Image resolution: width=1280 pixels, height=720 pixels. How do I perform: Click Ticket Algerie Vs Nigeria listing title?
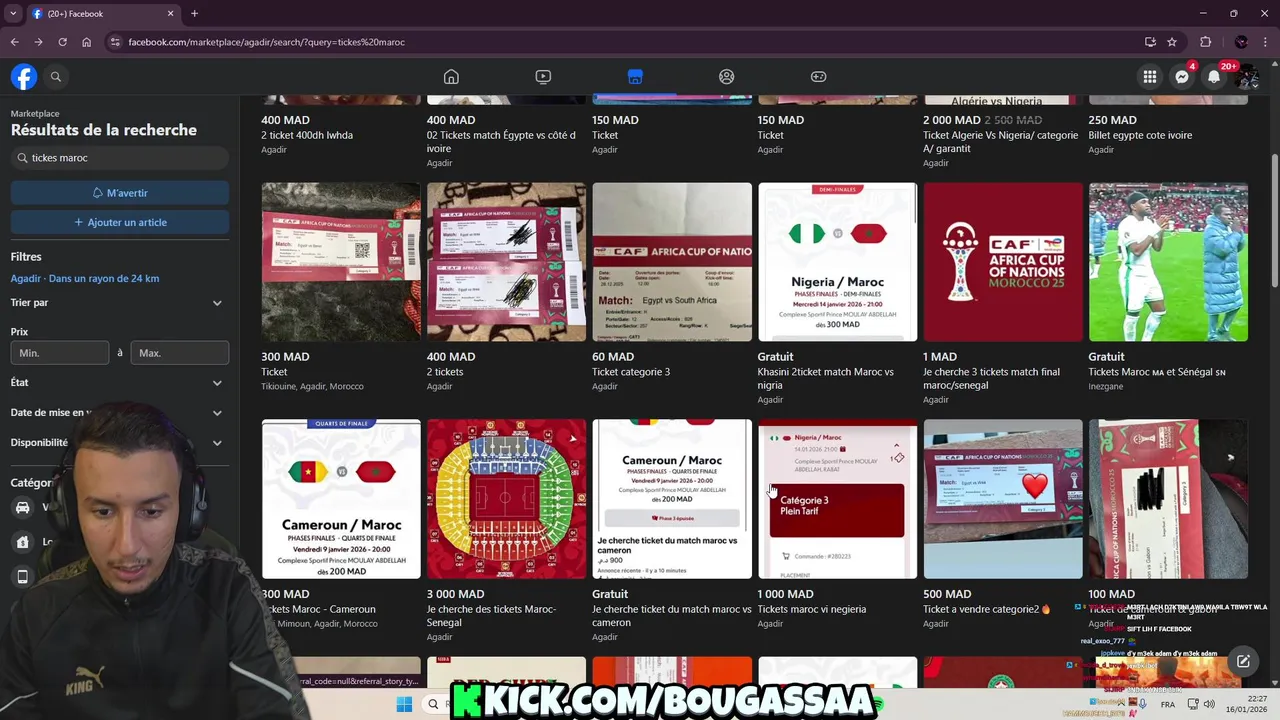click(1000, 142)
